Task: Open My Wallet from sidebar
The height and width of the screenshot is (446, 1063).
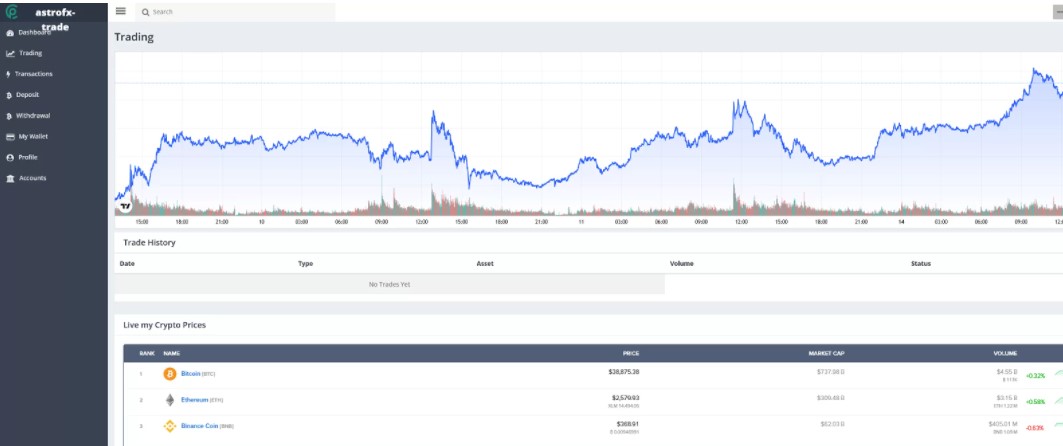Action: (x=27, y=136)
